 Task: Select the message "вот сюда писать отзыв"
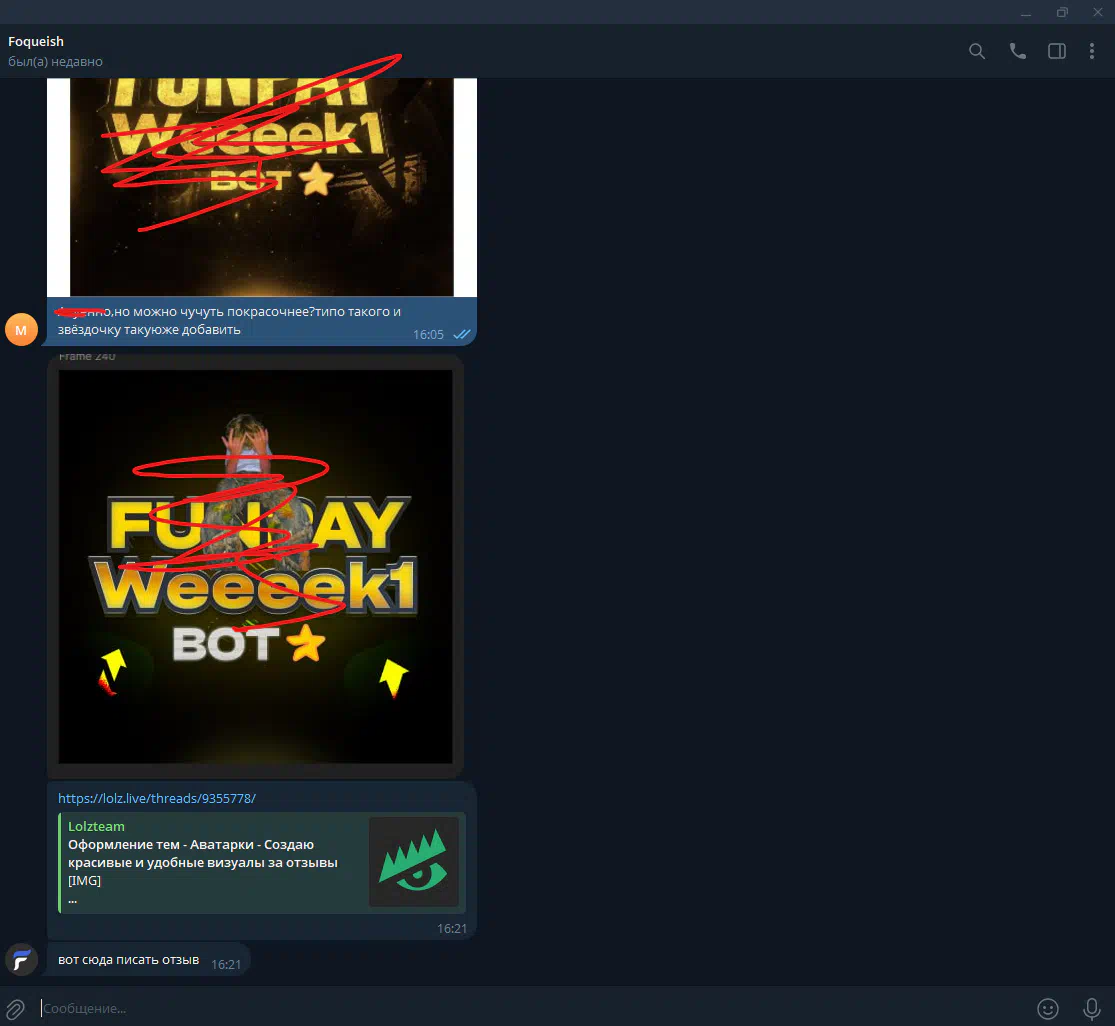[129, 961]
